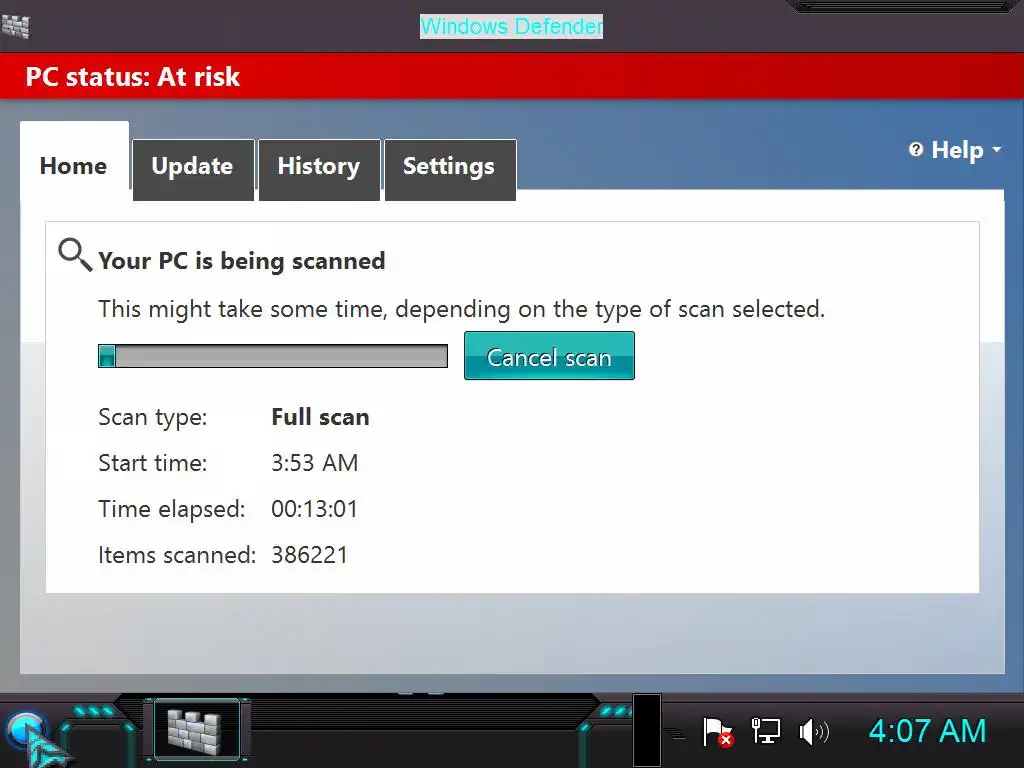Open Windows Defender from the taskbar
1024x768 pixels.
(195, 730)
